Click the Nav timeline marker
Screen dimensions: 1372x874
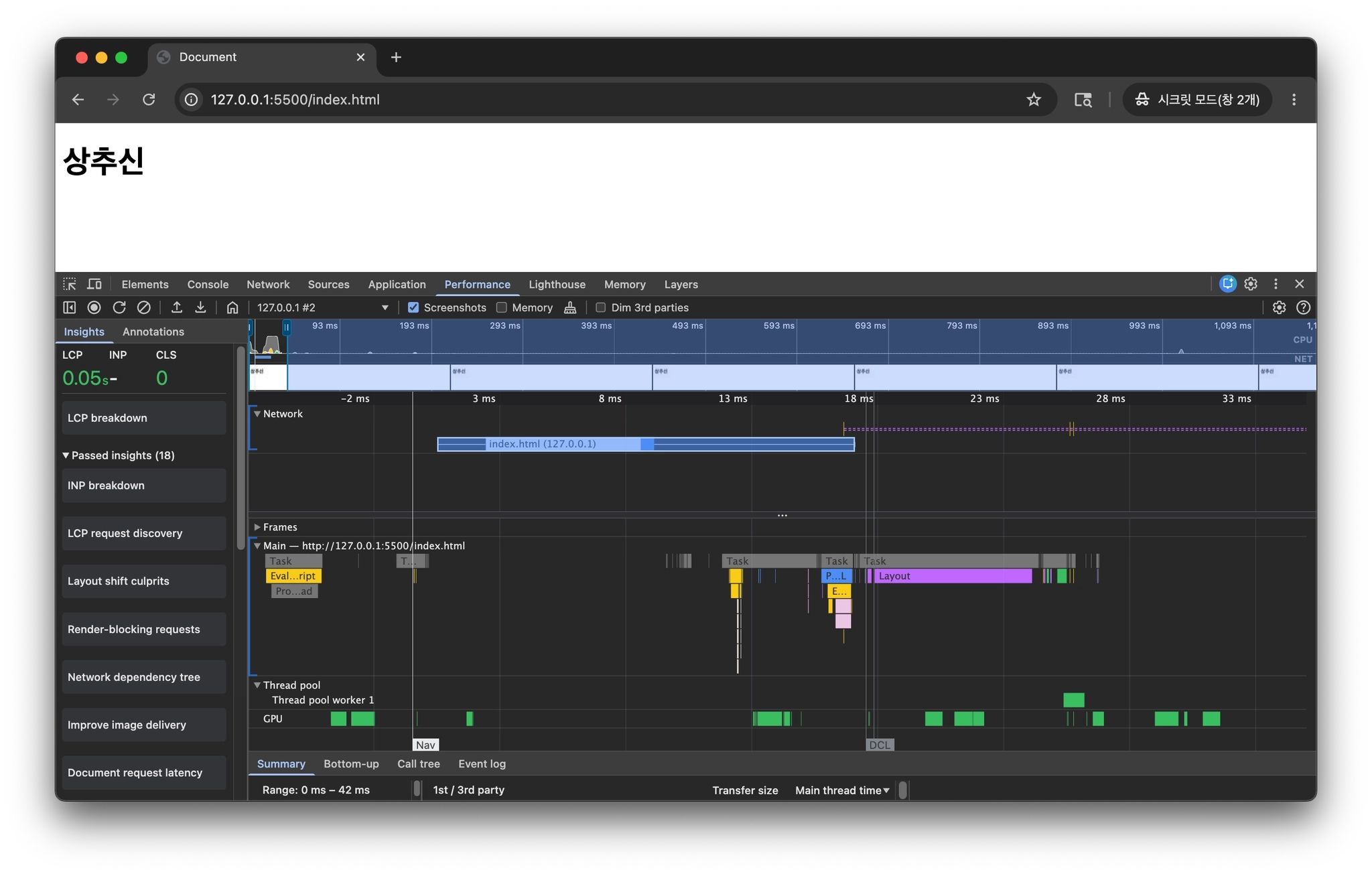425,745
